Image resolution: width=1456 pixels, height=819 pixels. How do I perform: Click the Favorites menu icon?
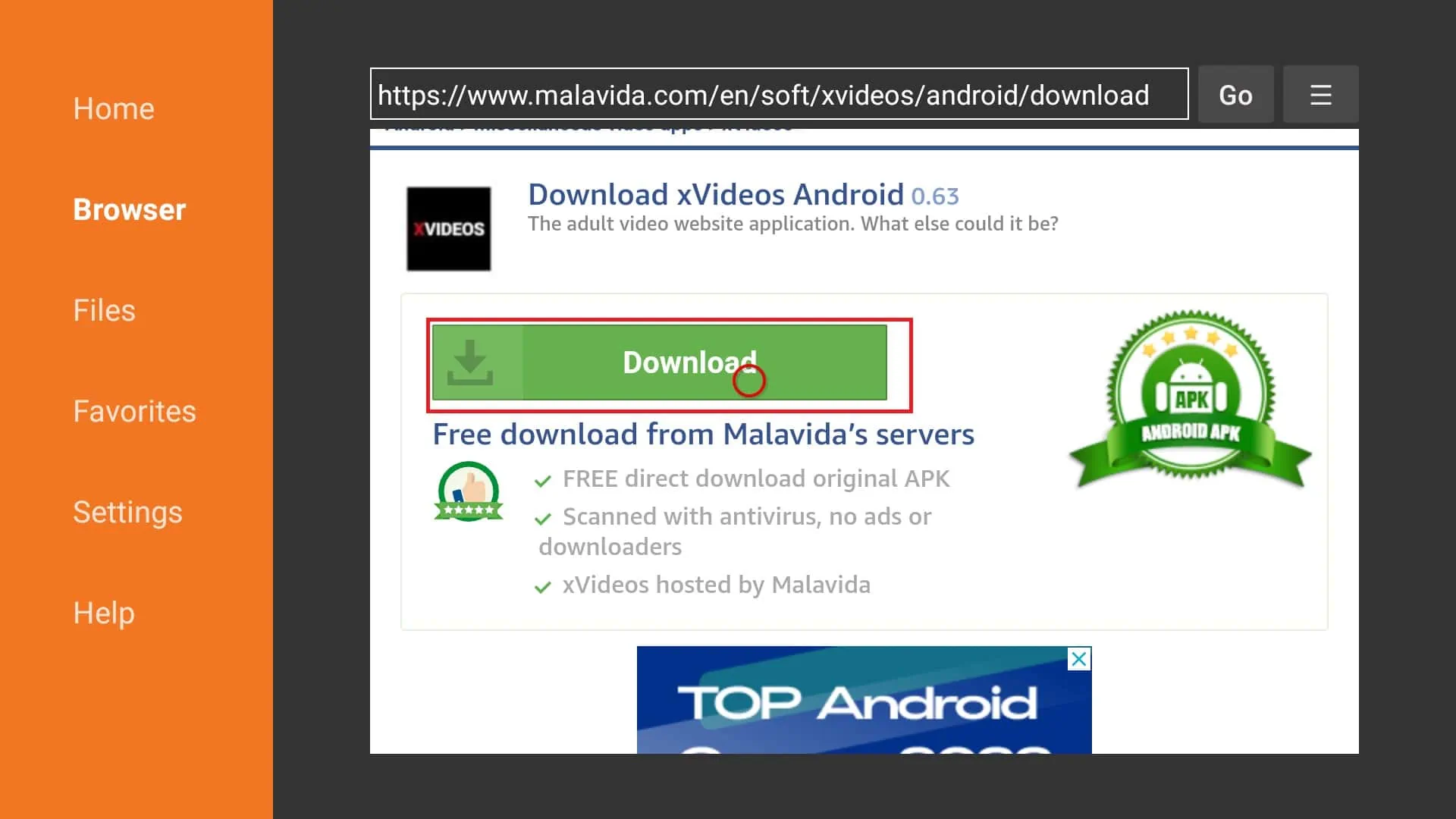click(135, 411)
